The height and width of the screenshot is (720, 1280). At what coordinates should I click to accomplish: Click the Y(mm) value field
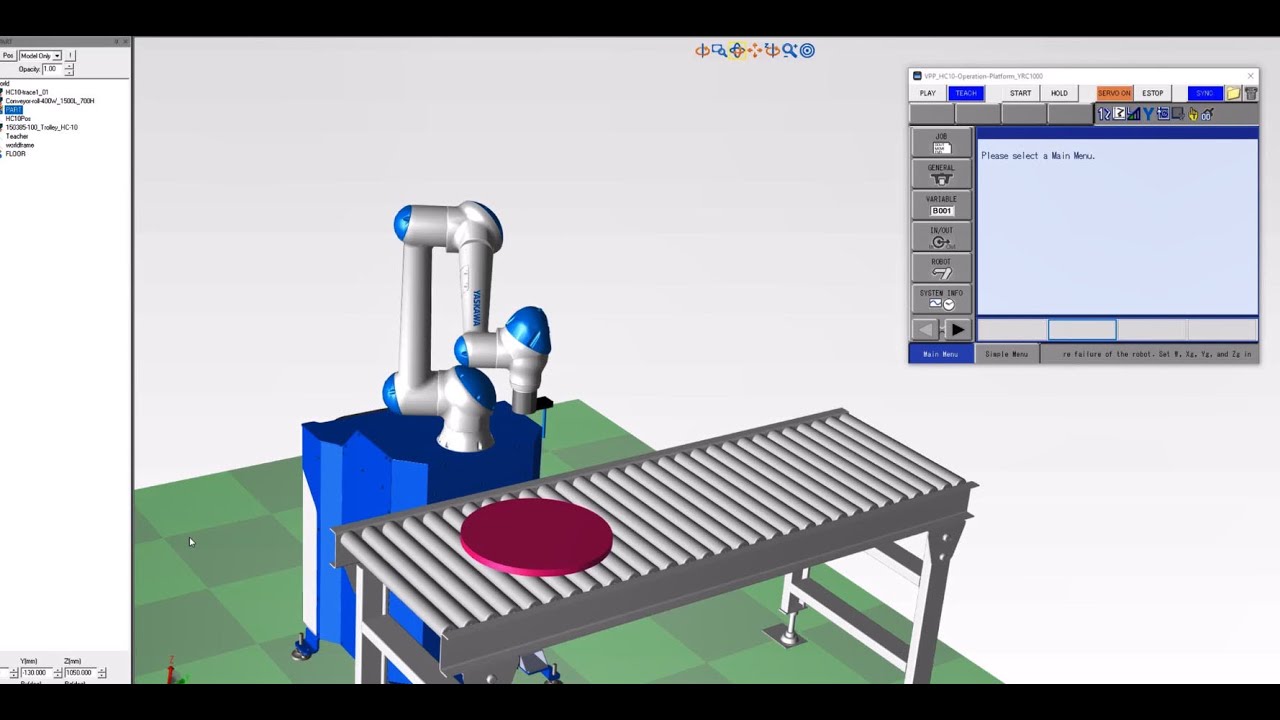(x=37, y=673)
